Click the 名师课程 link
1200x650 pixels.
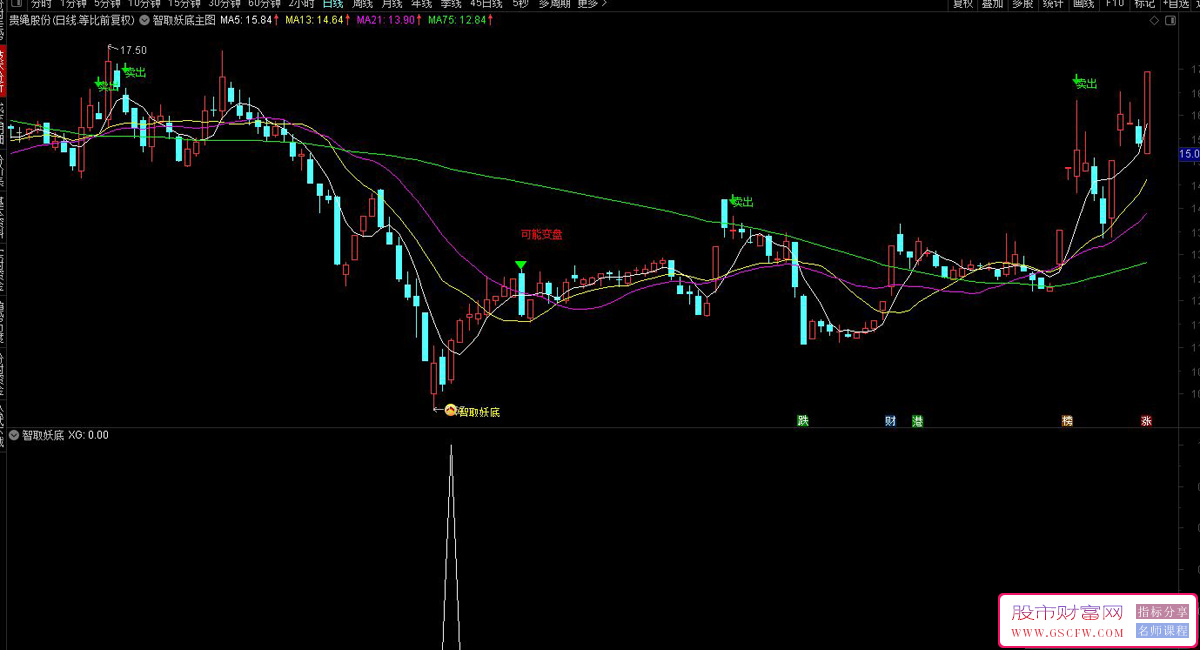pos(1162,631)
